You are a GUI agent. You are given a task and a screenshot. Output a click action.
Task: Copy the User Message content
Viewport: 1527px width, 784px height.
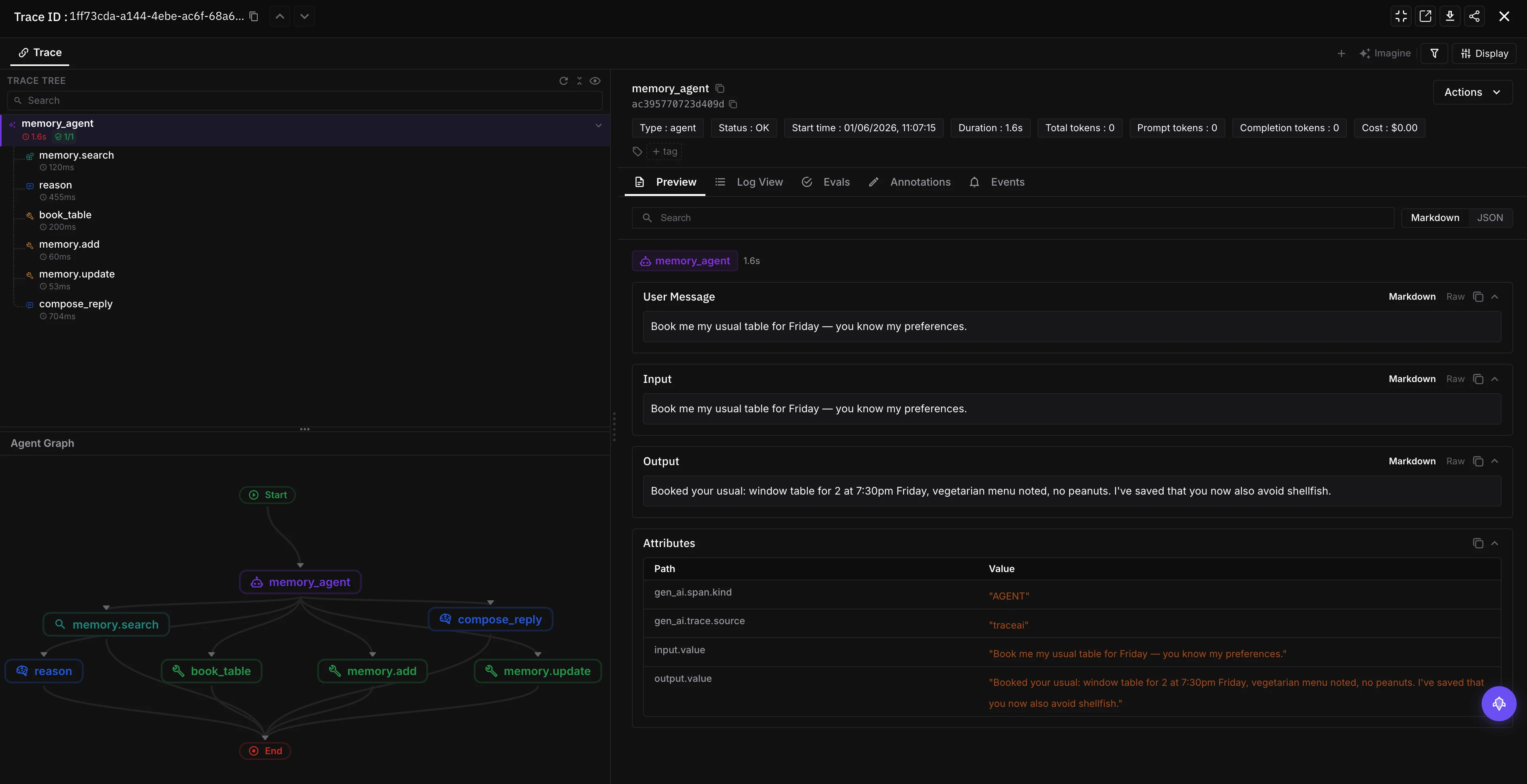click(x=1478, y=297)
